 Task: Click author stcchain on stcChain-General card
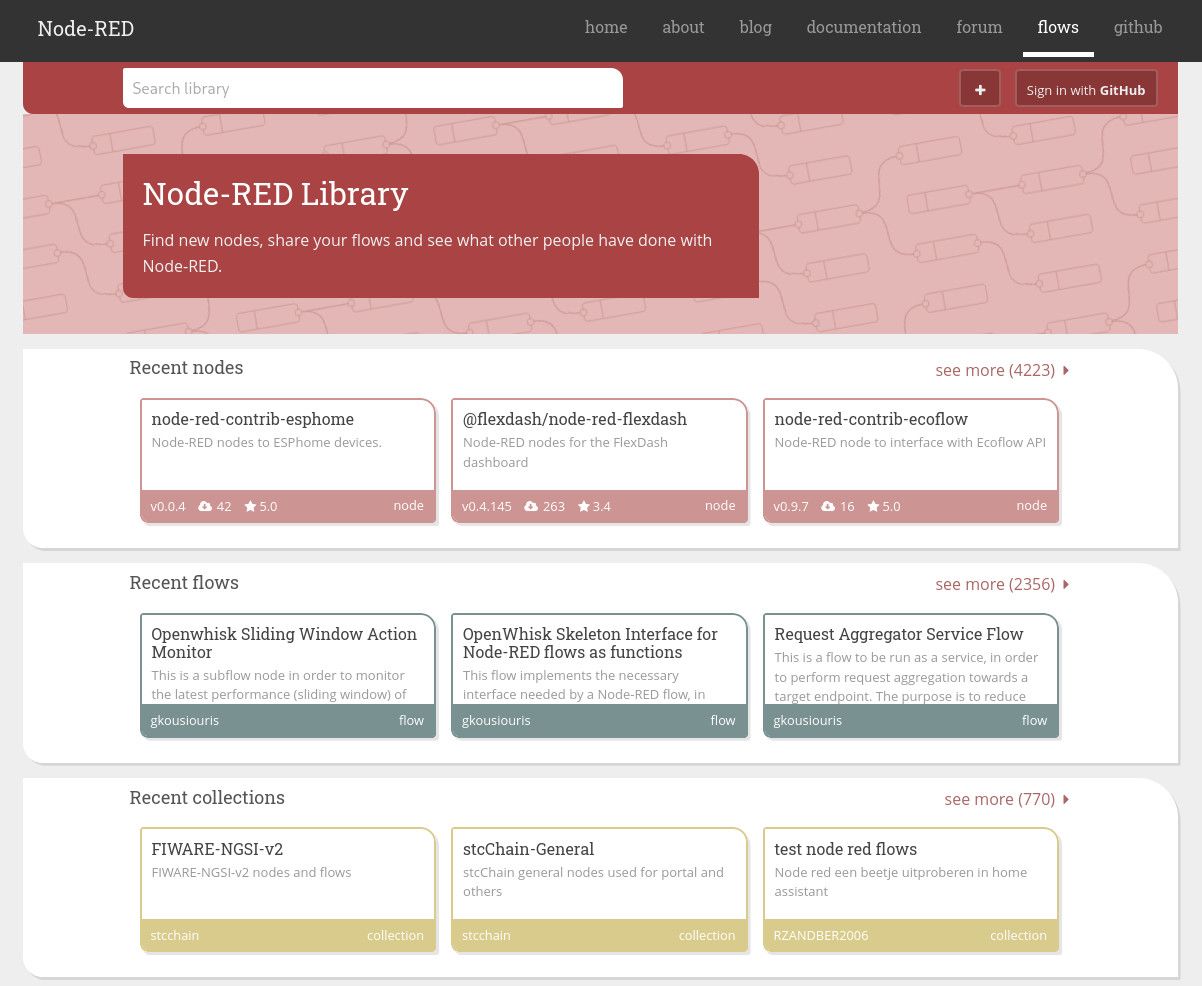click(x=486, y=936)
